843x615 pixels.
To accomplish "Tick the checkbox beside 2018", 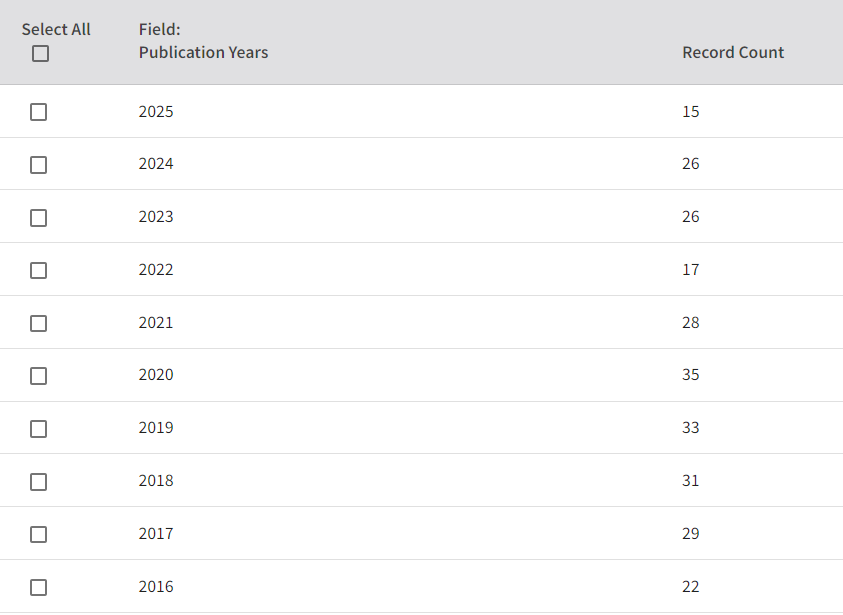I will coord(38,482).
